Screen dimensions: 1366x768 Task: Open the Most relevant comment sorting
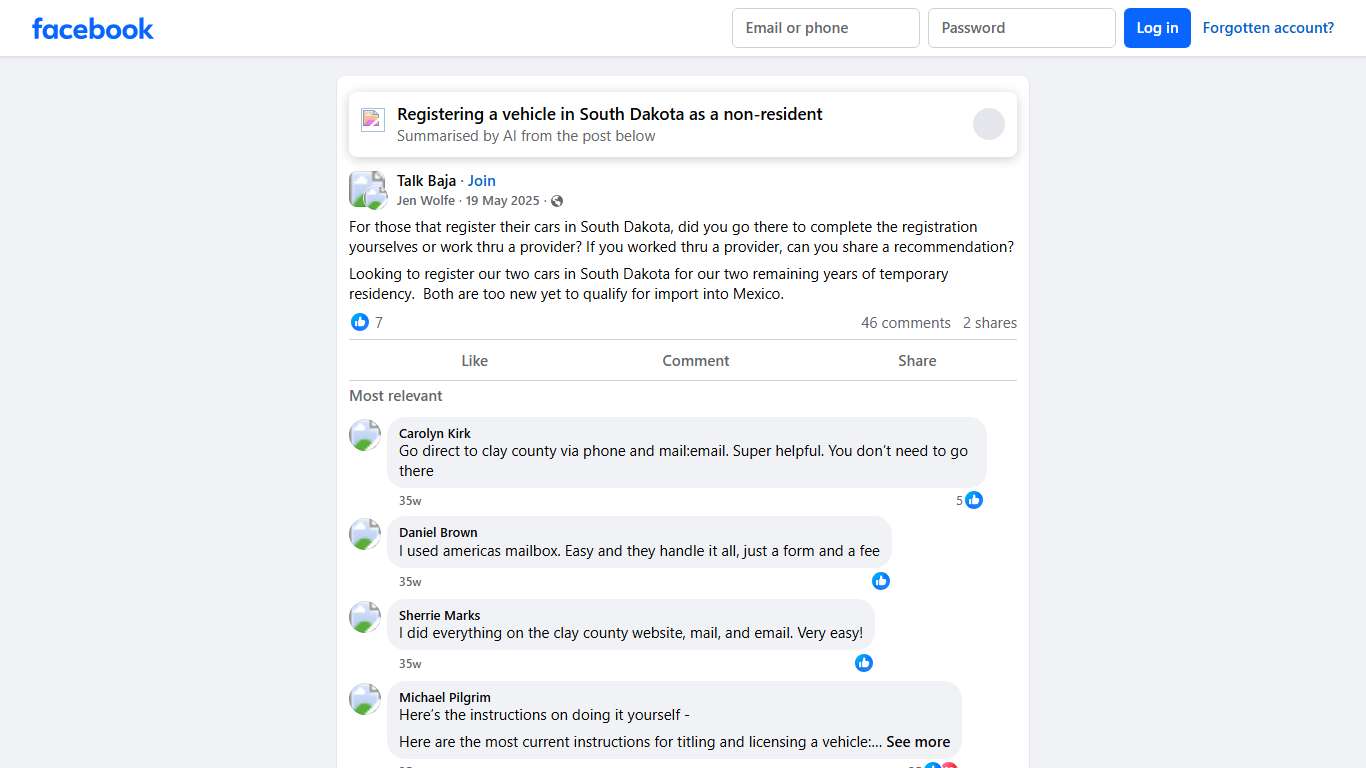point(396,396)
